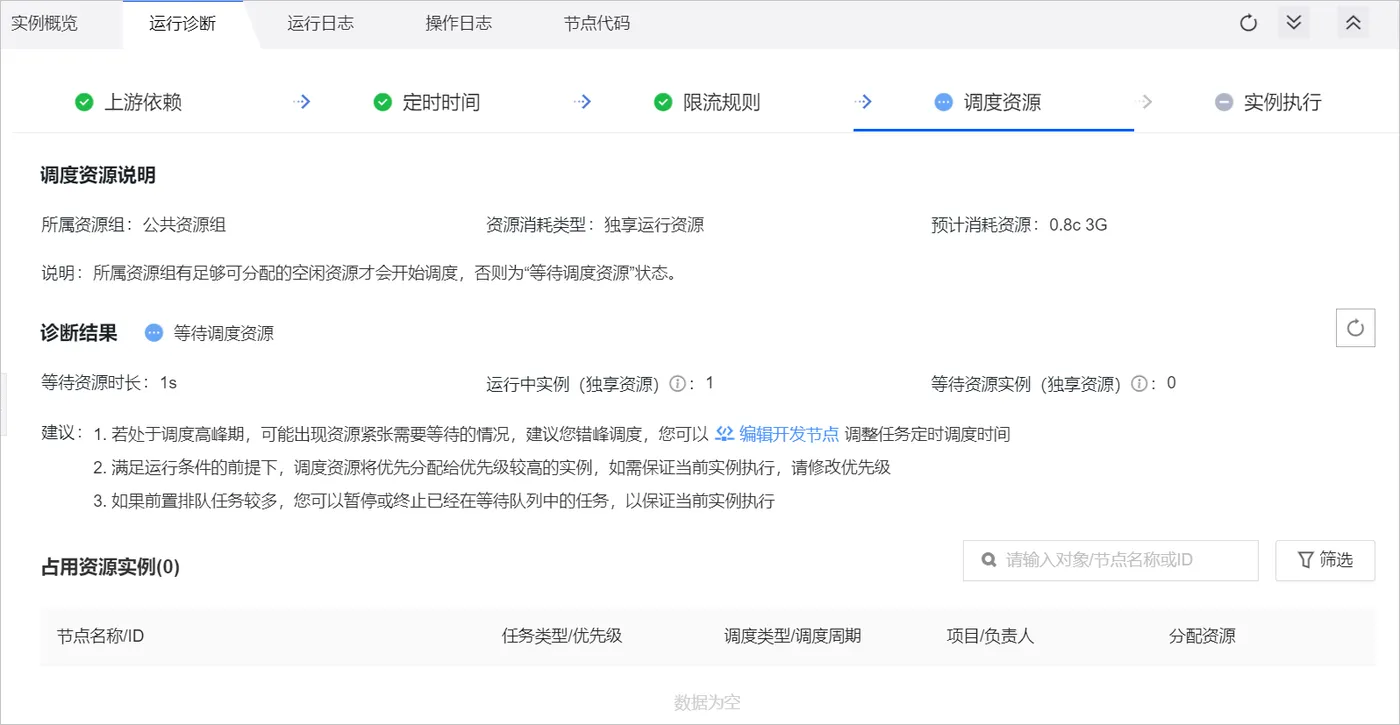Open the 编辑开发节点 link
This screenshot has width=1400, height=725.
(x=789, y=434)
